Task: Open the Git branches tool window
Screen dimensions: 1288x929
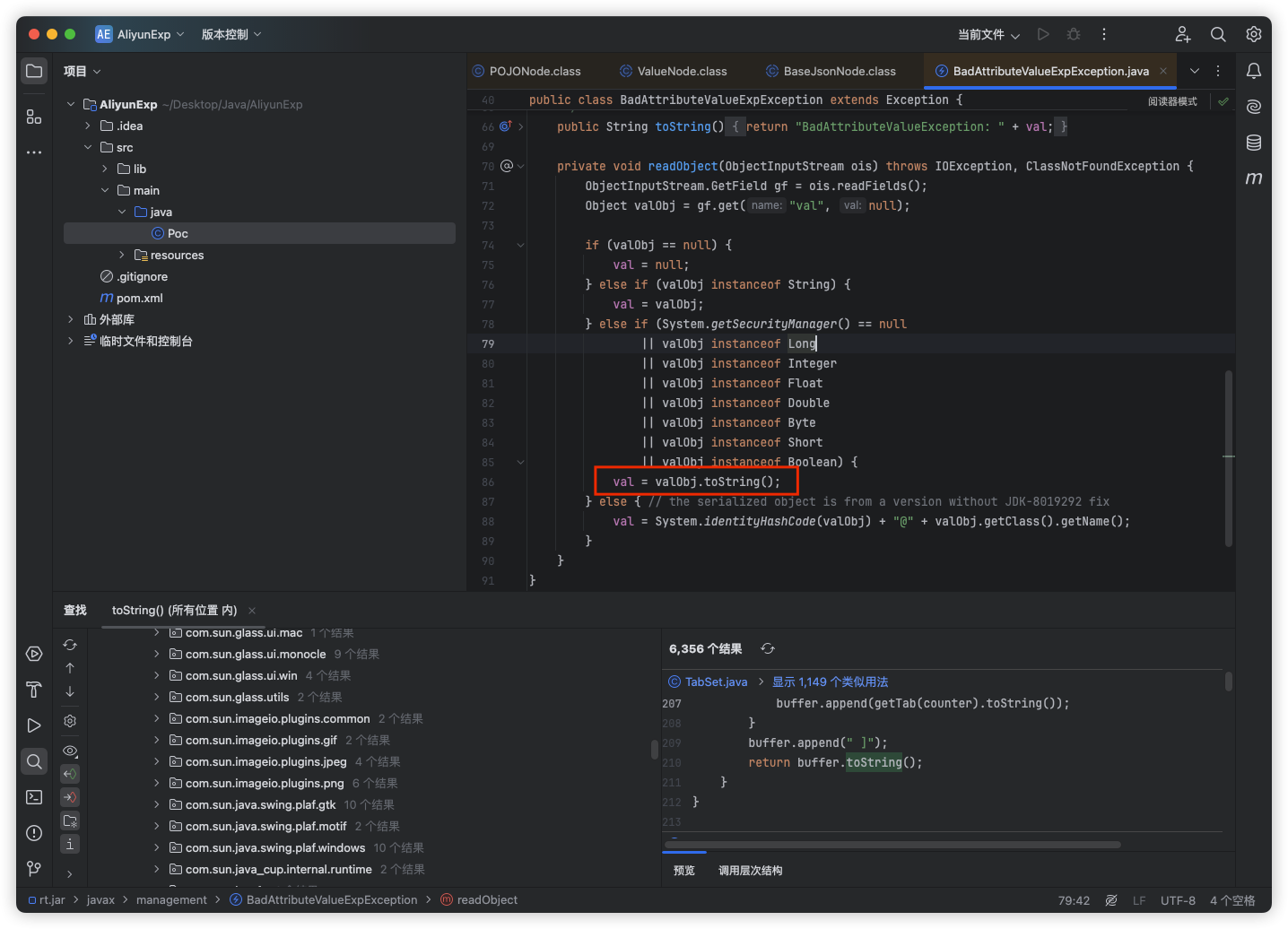Action: (34, 868)
